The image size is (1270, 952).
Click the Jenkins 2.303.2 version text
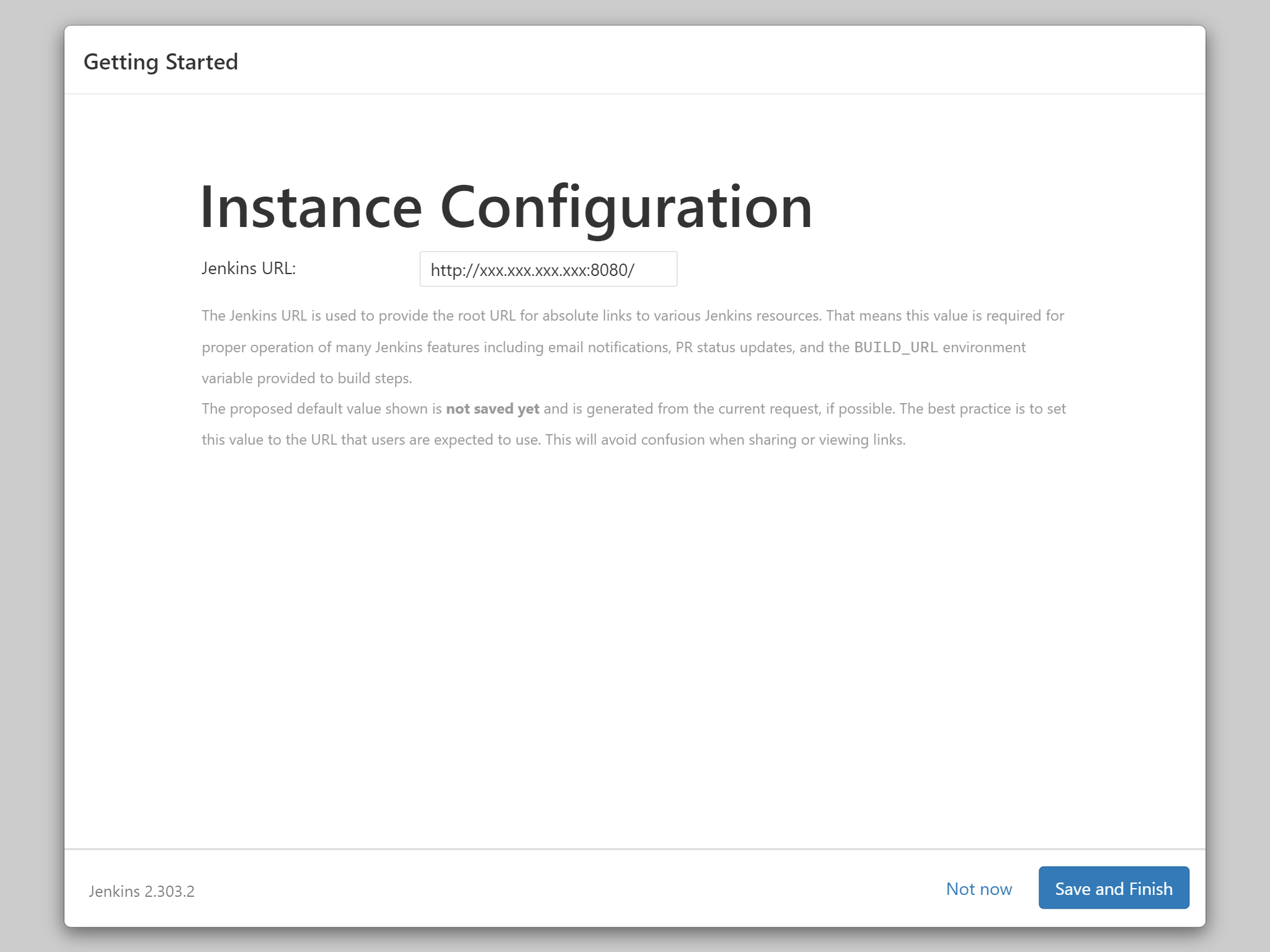point(141,891)
